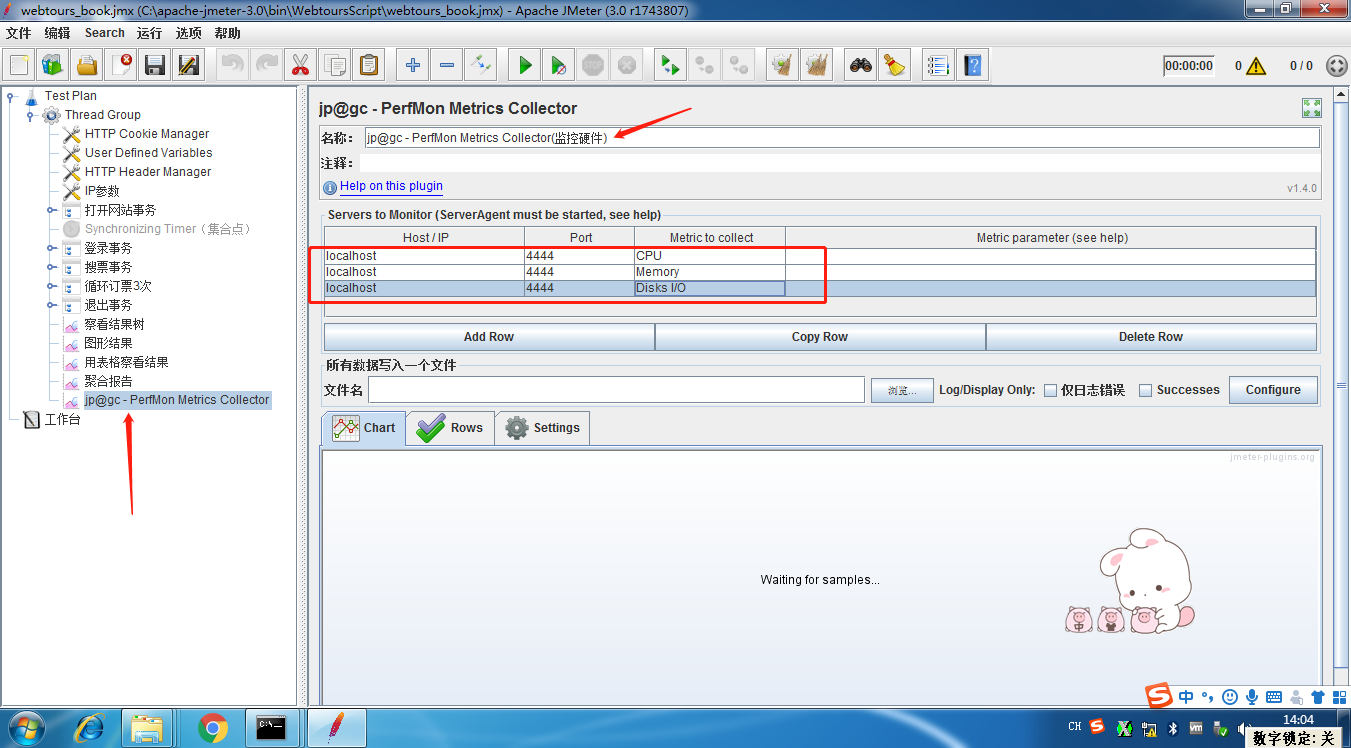Select User Defined Variables in tree
Viewport: 1351px width, 748px height.
148,153
